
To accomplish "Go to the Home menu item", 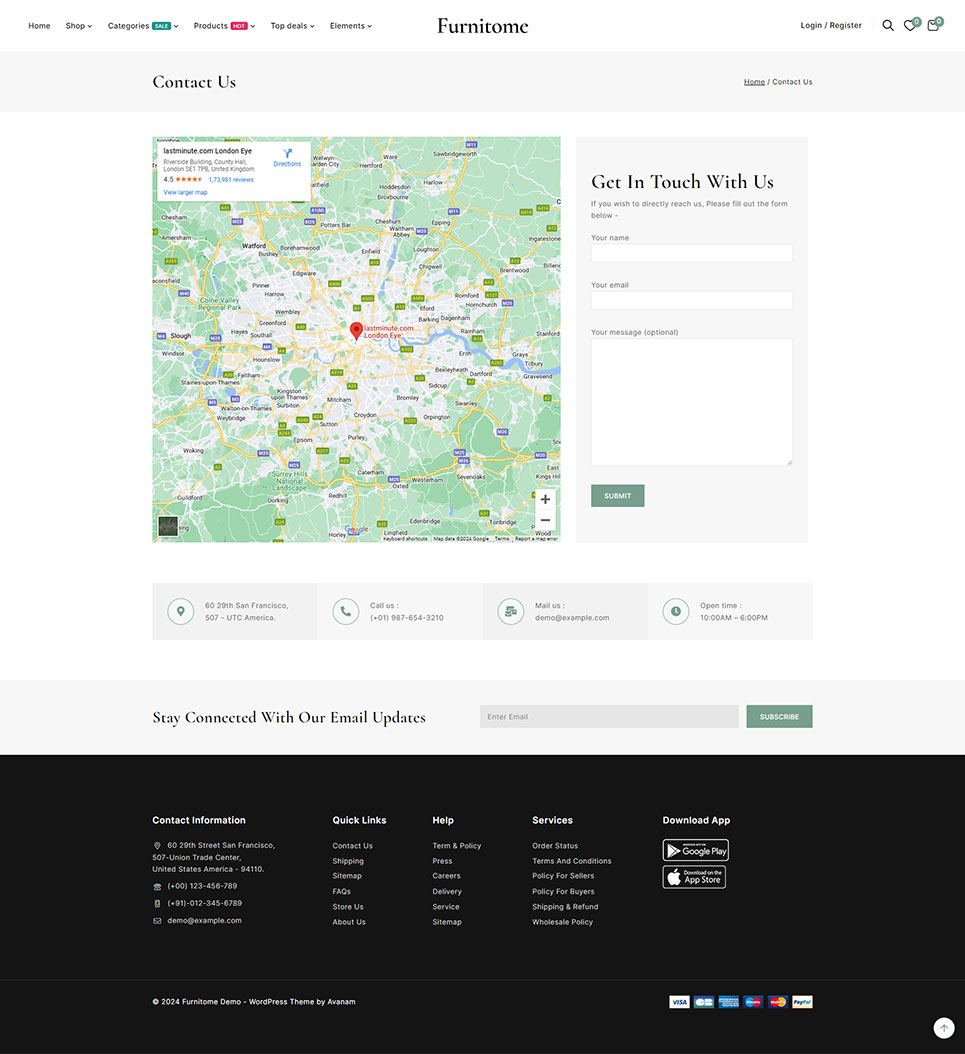I will tap(39, 26).
